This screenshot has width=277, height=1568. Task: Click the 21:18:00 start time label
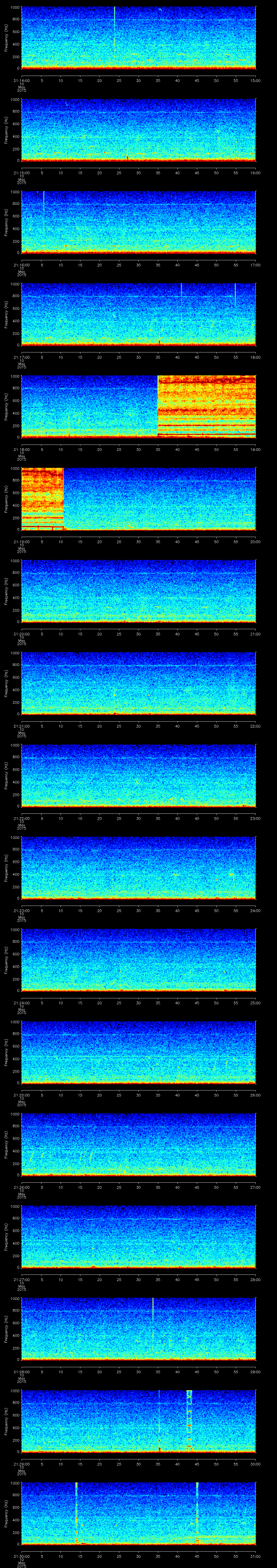pyautogui.click(x=21, y=449)
